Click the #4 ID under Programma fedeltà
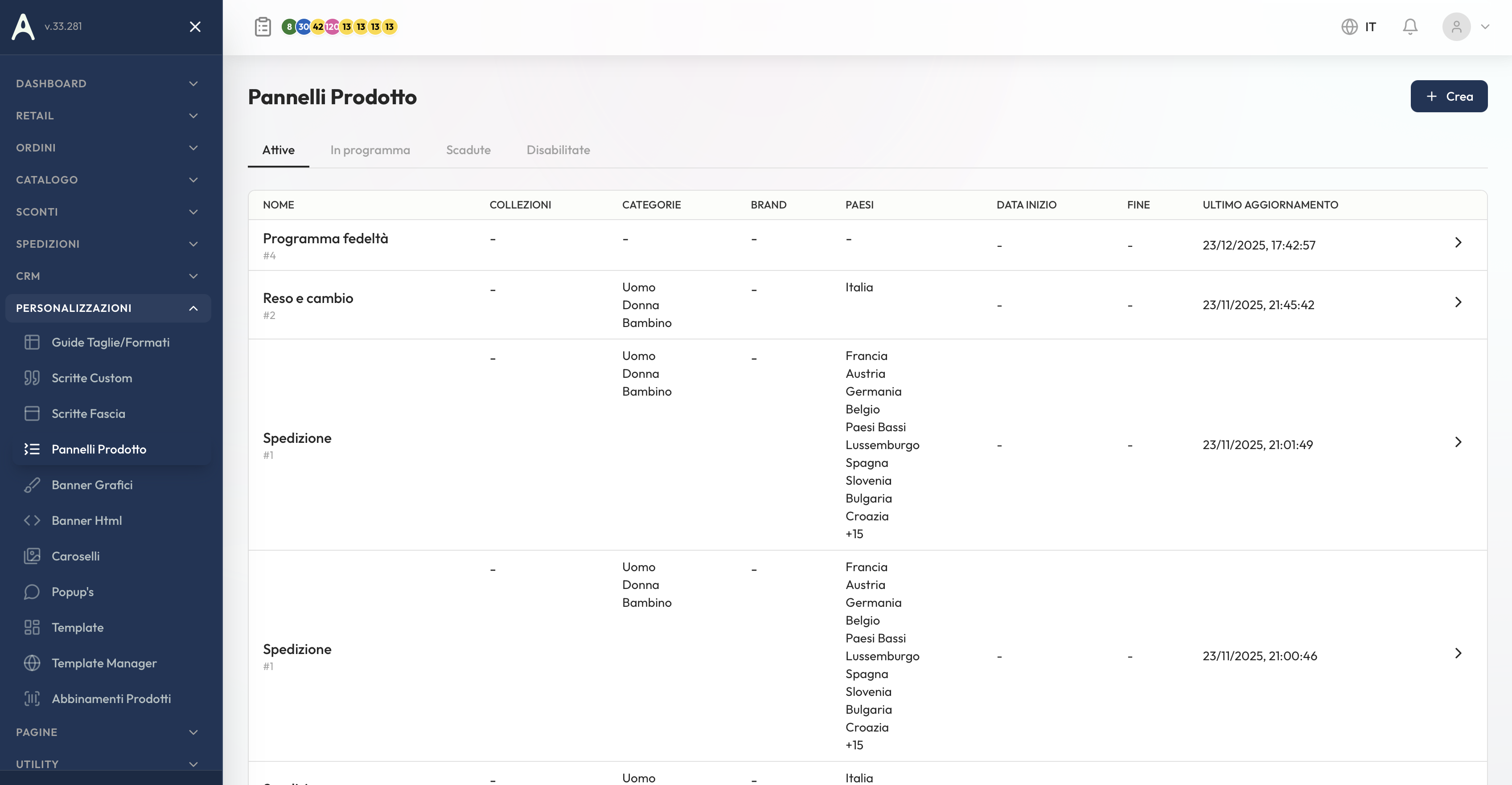 pyautogui.click(x=269, y=255)
